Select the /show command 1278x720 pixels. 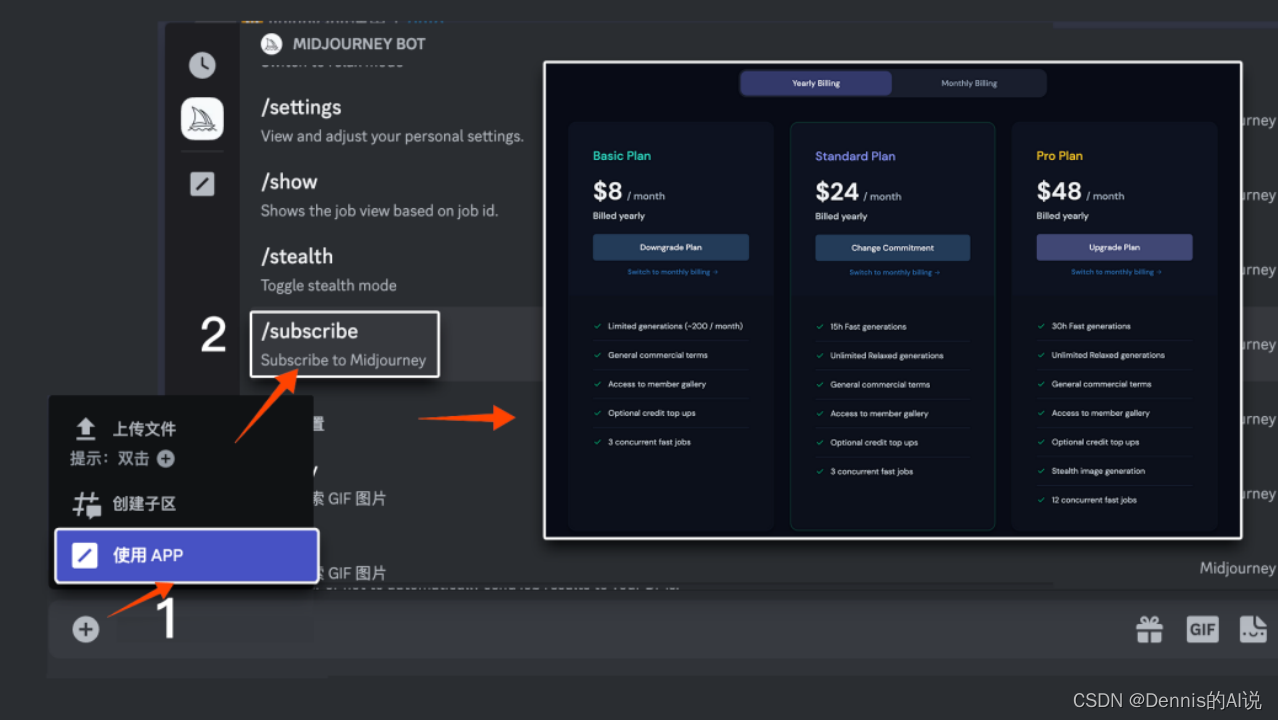coord(289,181)
